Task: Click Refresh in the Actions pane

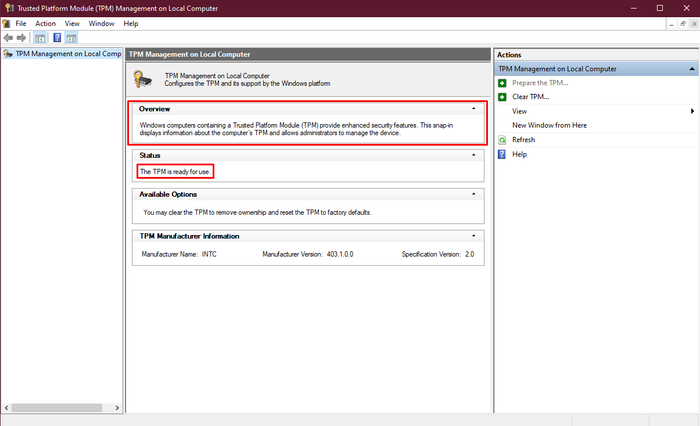Action: (x=523, y=139)
